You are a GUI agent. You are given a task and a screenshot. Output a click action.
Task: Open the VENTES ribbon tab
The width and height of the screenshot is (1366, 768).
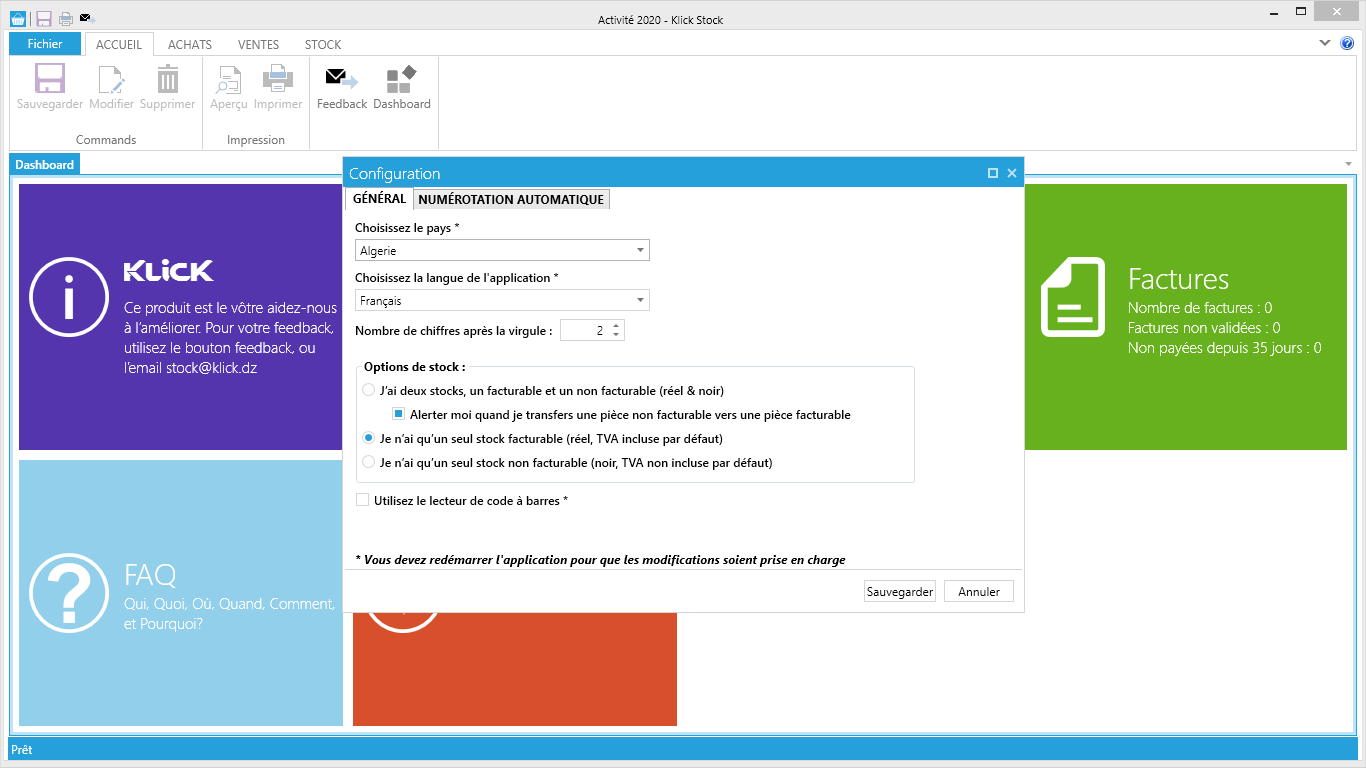click(x=258, y=45)
